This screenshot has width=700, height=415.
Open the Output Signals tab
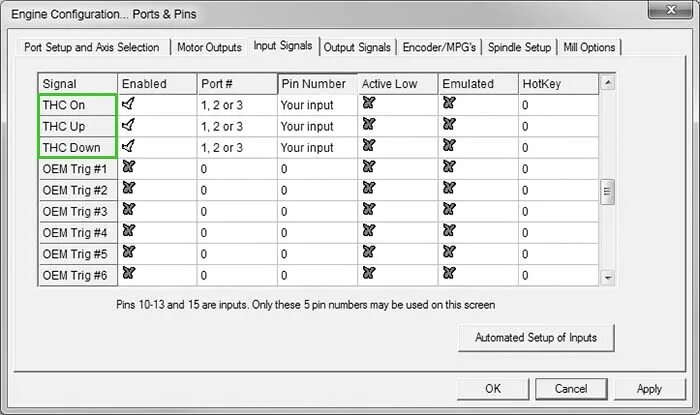[357, 47]
